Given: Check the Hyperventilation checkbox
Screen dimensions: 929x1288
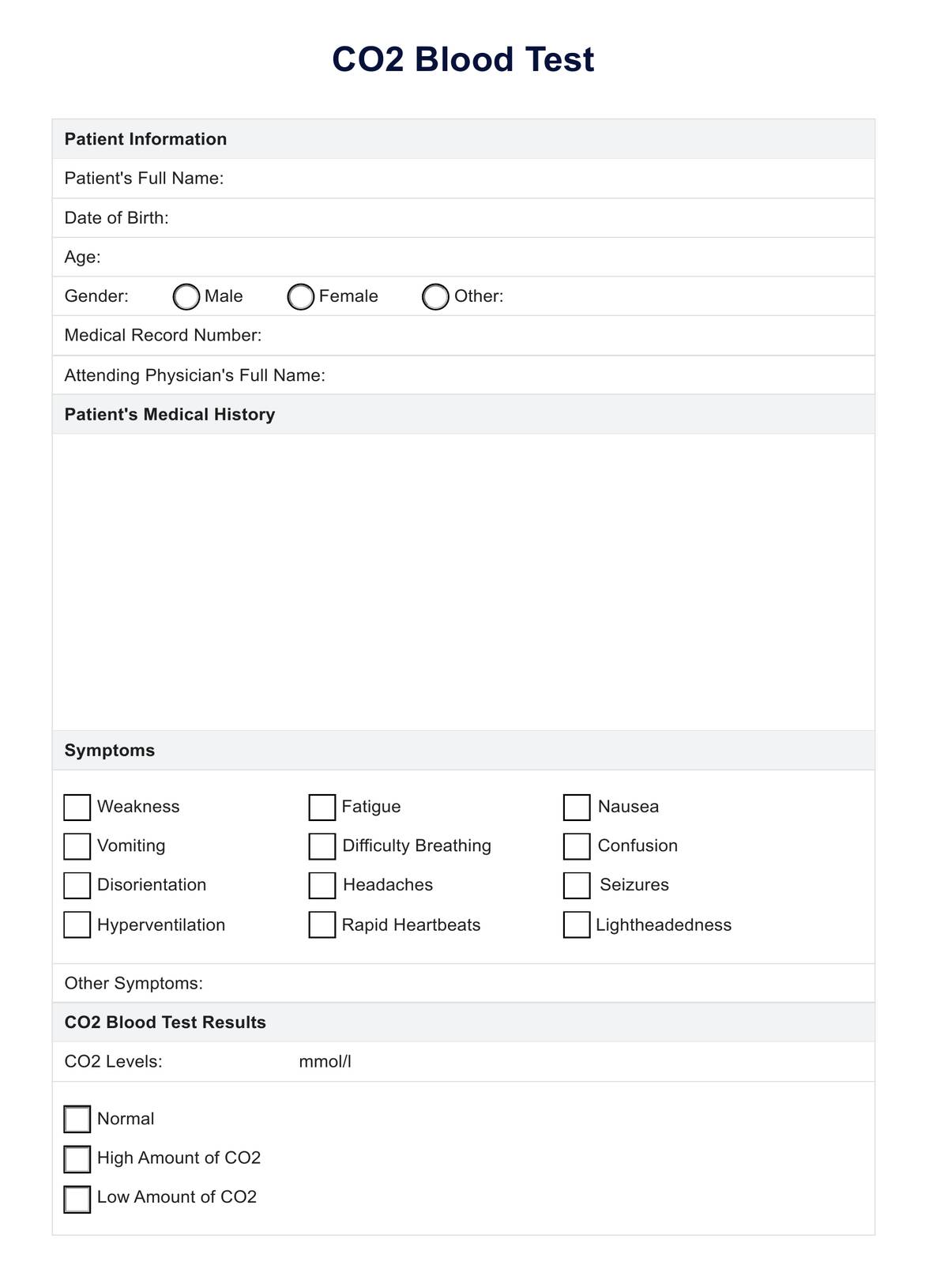Looking at the screenshot, I should point(77,925).
